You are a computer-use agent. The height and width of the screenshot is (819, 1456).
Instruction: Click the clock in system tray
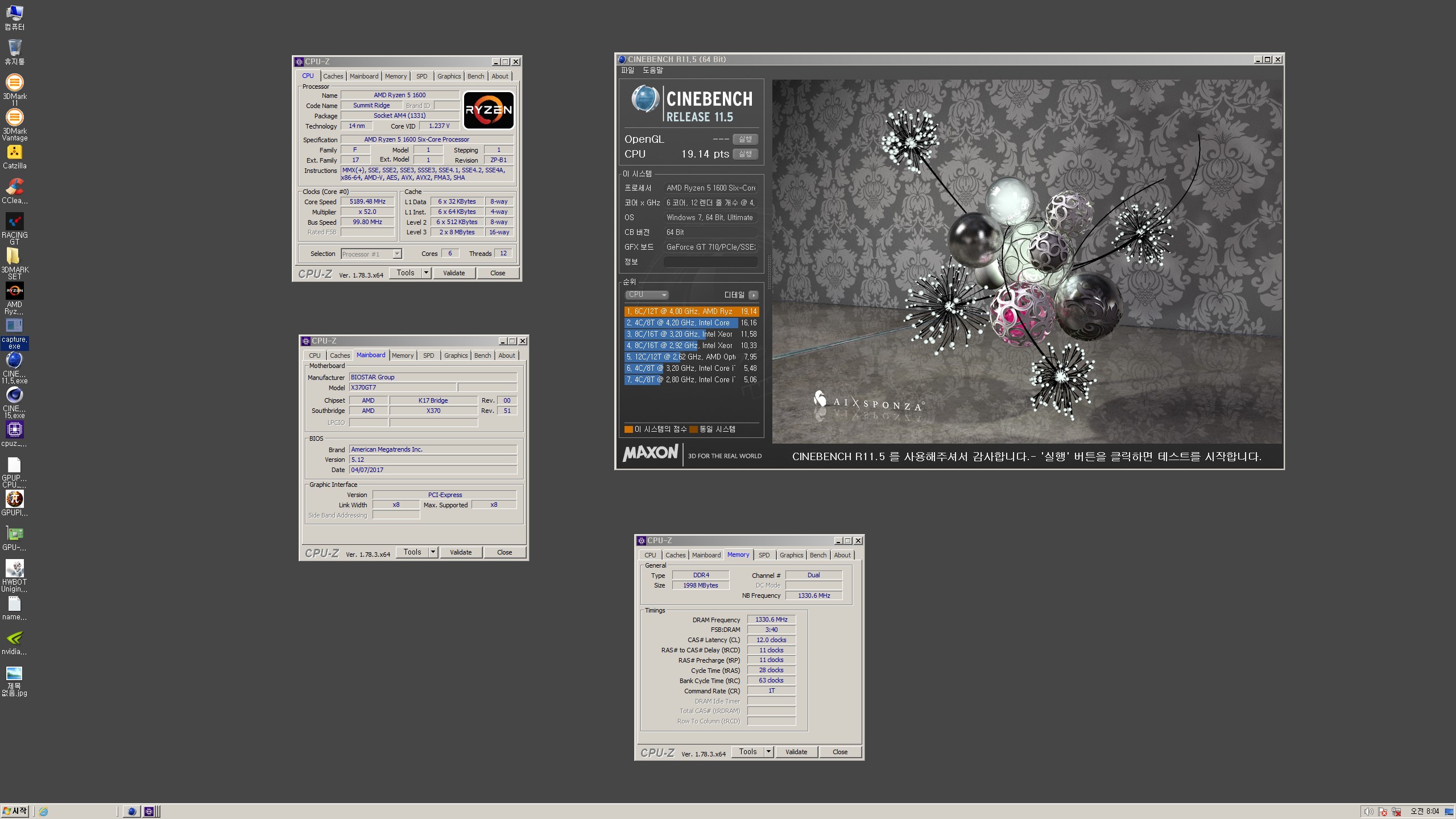(1424, 812)
